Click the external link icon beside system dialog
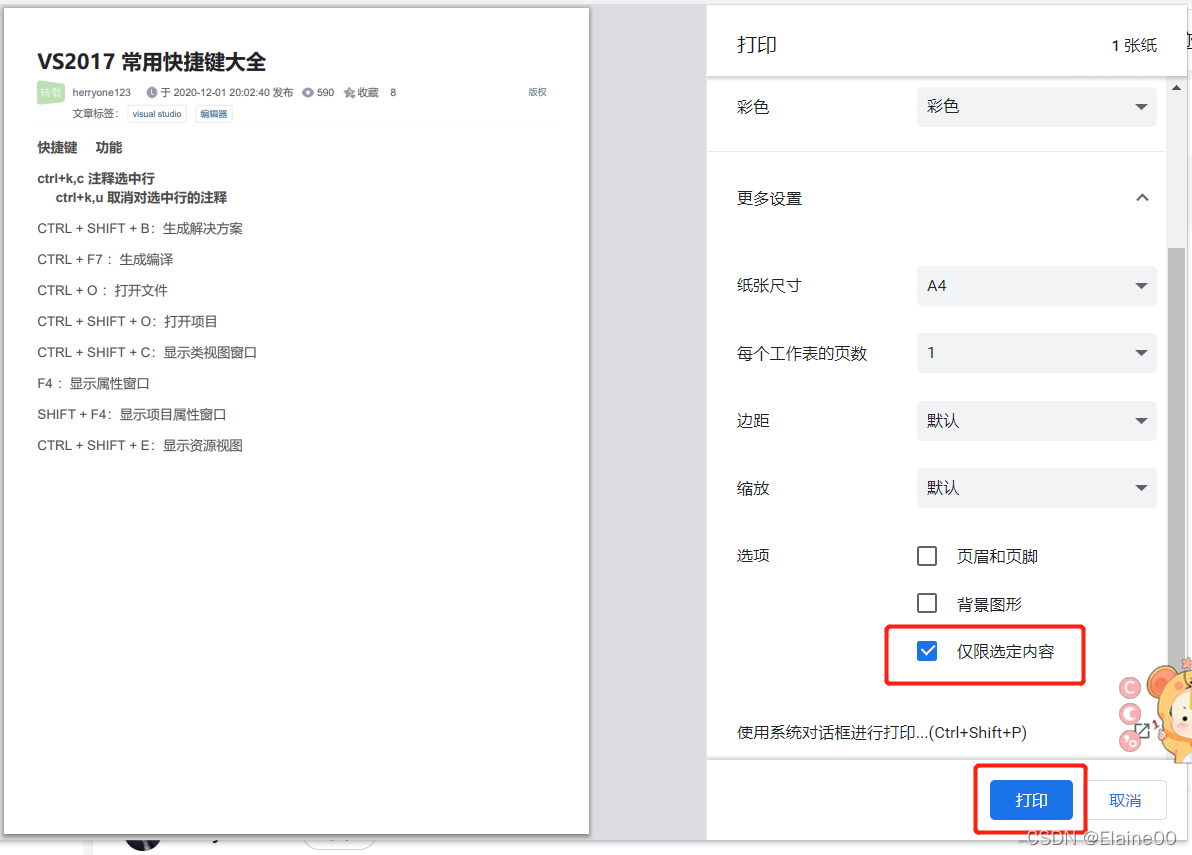Screen dimensions: 1192x855 (1142, 731)
